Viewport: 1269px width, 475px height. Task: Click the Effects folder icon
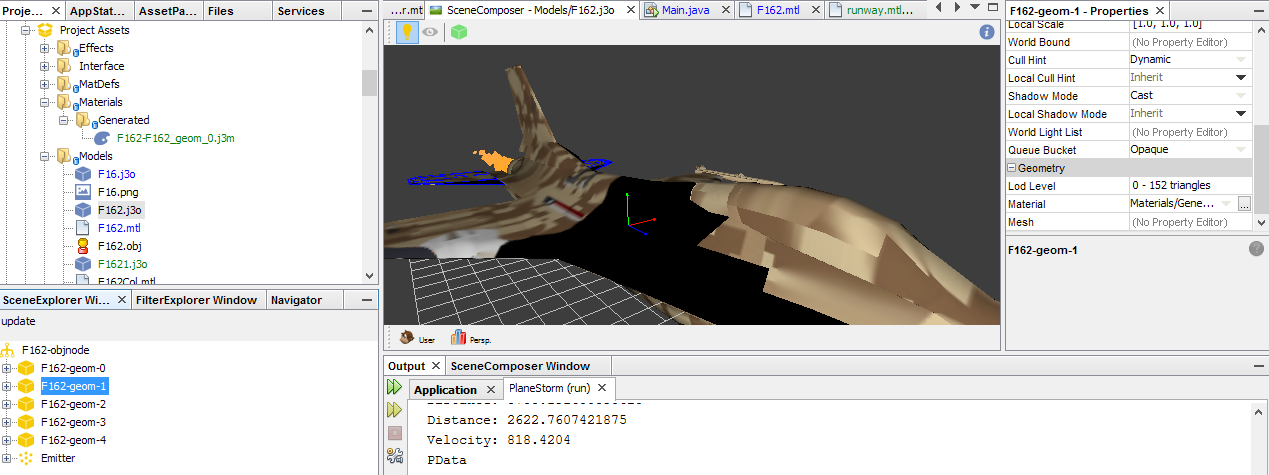(65, 48)
